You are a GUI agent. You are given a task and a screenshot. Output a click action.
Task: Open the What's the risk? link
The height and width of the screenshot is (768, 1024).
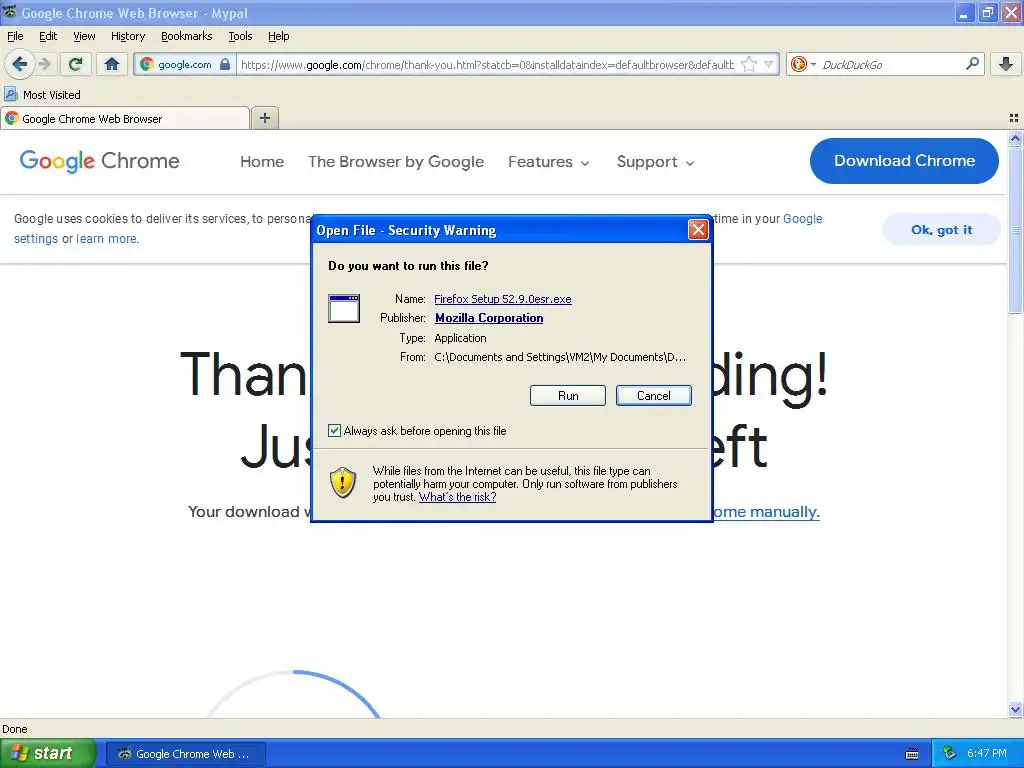pos(457,496)
